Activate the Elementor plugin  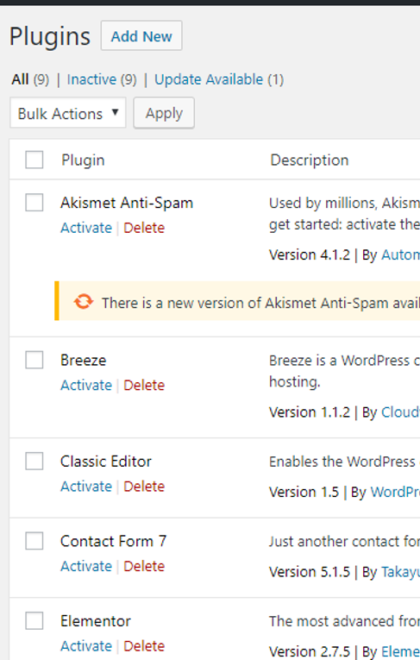coord(86,646)
